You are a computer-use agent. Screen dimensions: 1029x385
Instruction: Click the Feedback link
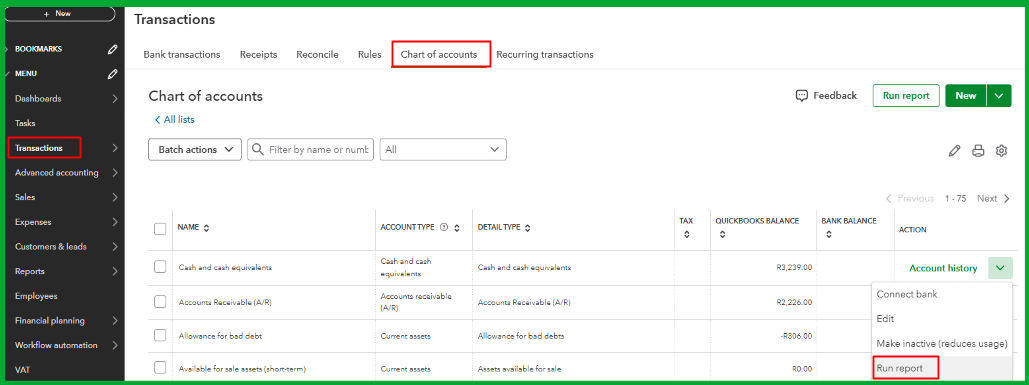(835, 96)
